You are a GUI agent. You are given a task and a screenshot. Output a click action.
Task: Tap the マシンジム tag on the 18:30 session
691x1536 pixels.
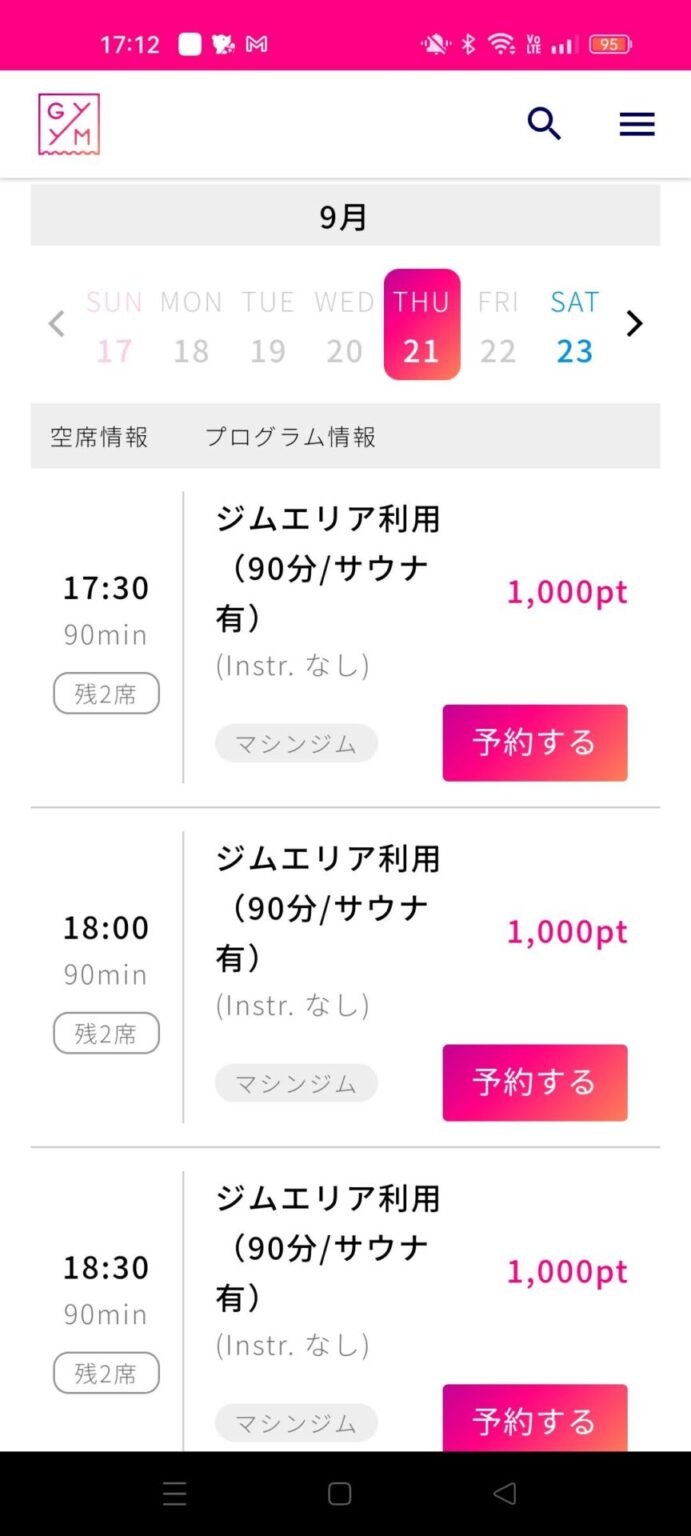pyautogui.click(x=296, y=1422)
